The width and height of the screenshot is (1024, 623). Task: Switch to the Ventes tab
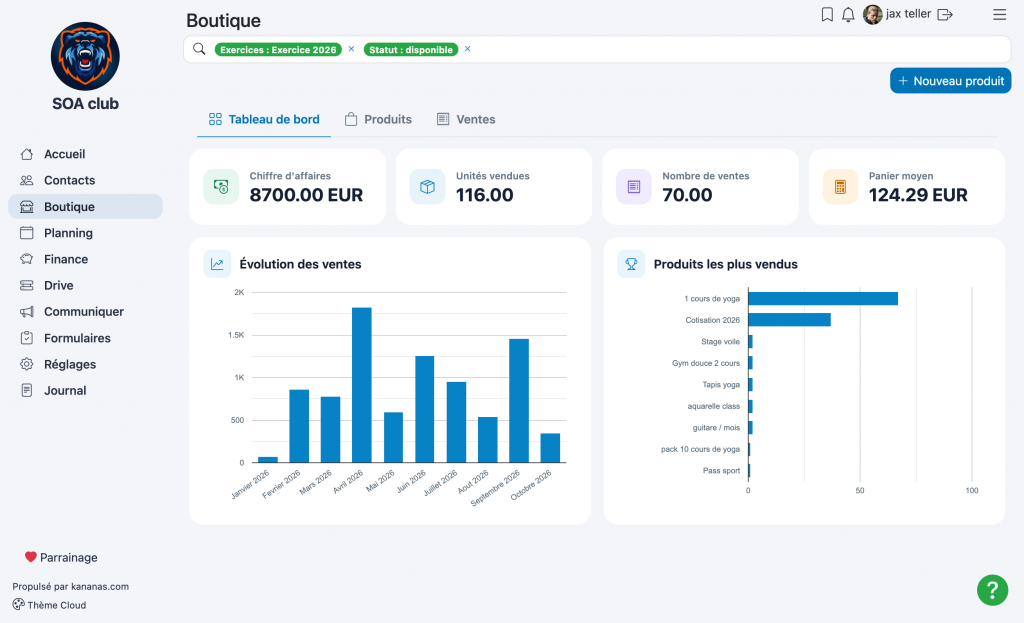tap(466, 120)
